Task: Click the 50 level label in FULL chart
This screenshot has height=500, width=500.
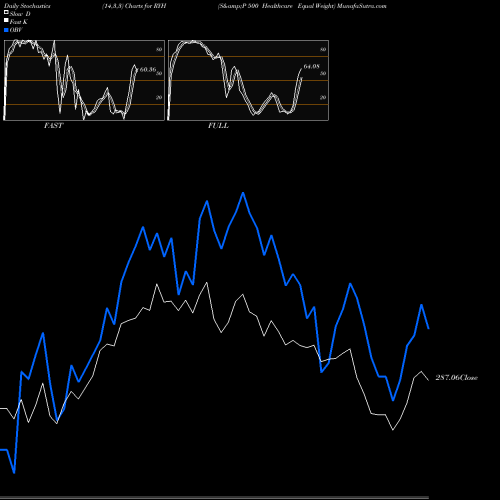Action: pyautogui.click(x=323, y=73)
